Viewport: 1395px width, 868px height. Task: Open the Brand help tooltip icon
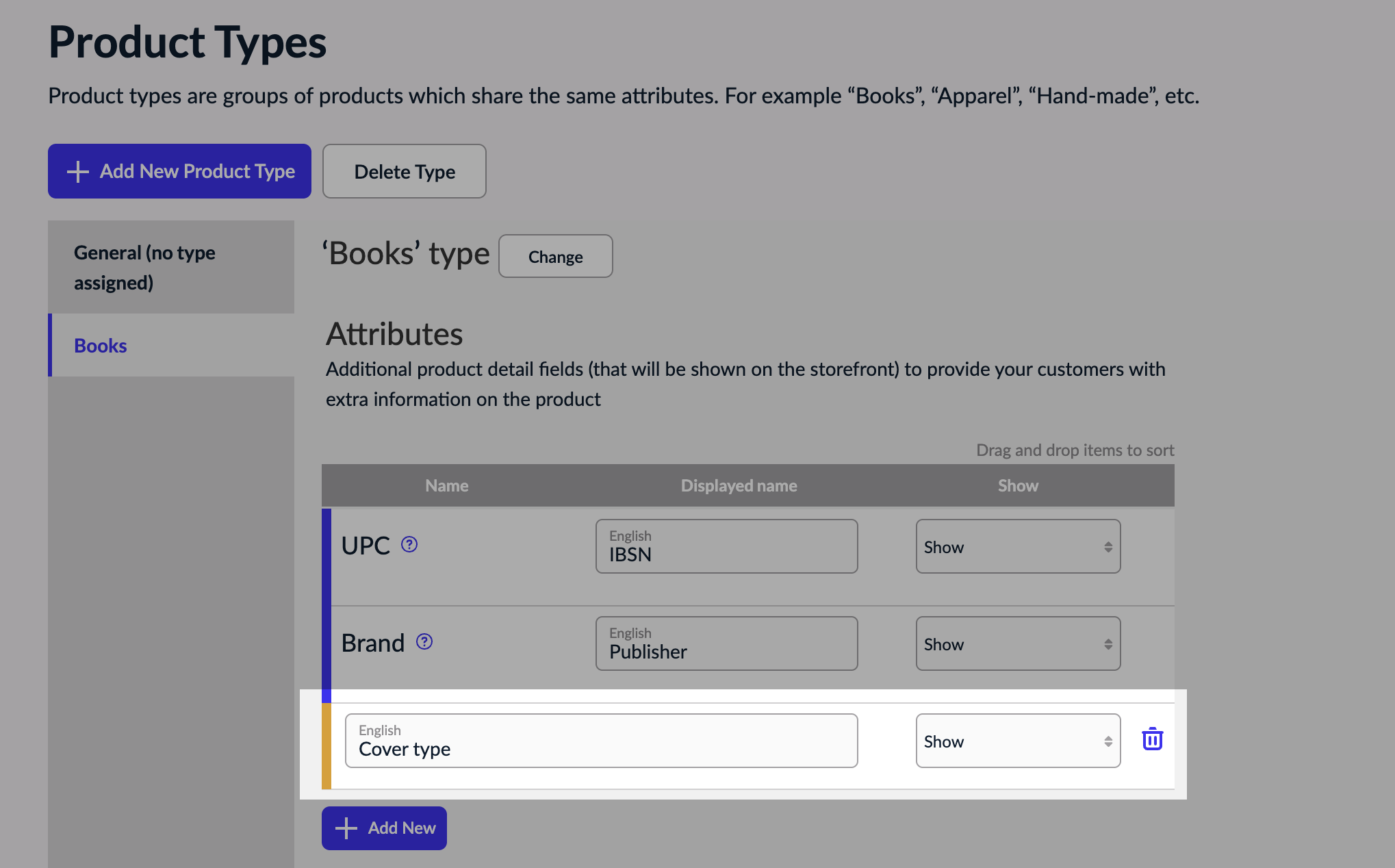(x=424, y=642)
